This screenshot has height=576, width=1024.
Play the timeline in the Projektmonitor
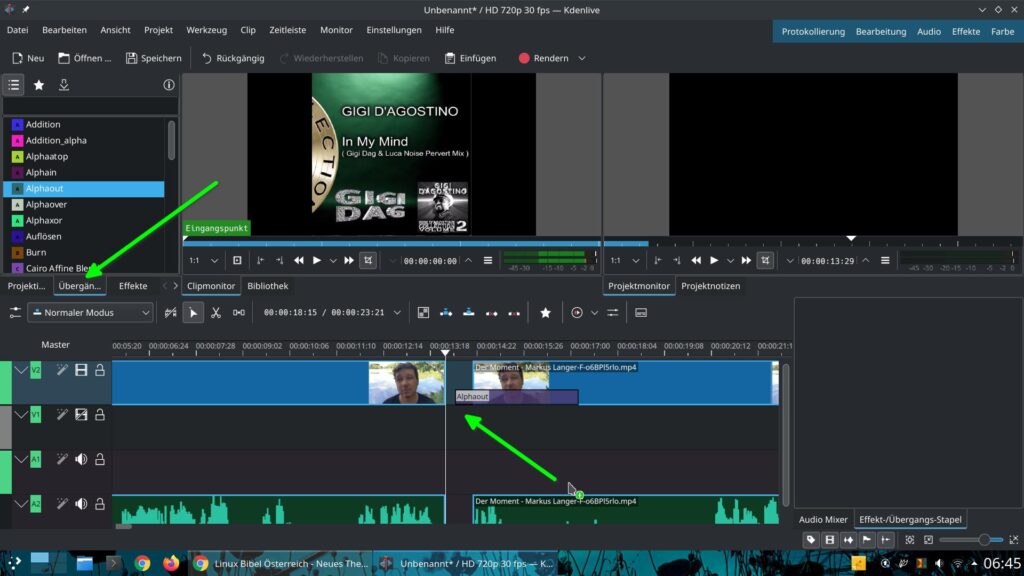pyautogui.click(x=714, y=261)
